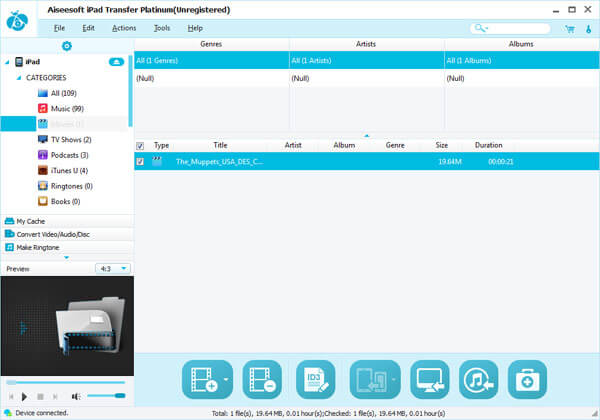The width and height of the screenshot is (600, 420).
Task: Open Make Ringtone section
Action: (x=67, y=247)
